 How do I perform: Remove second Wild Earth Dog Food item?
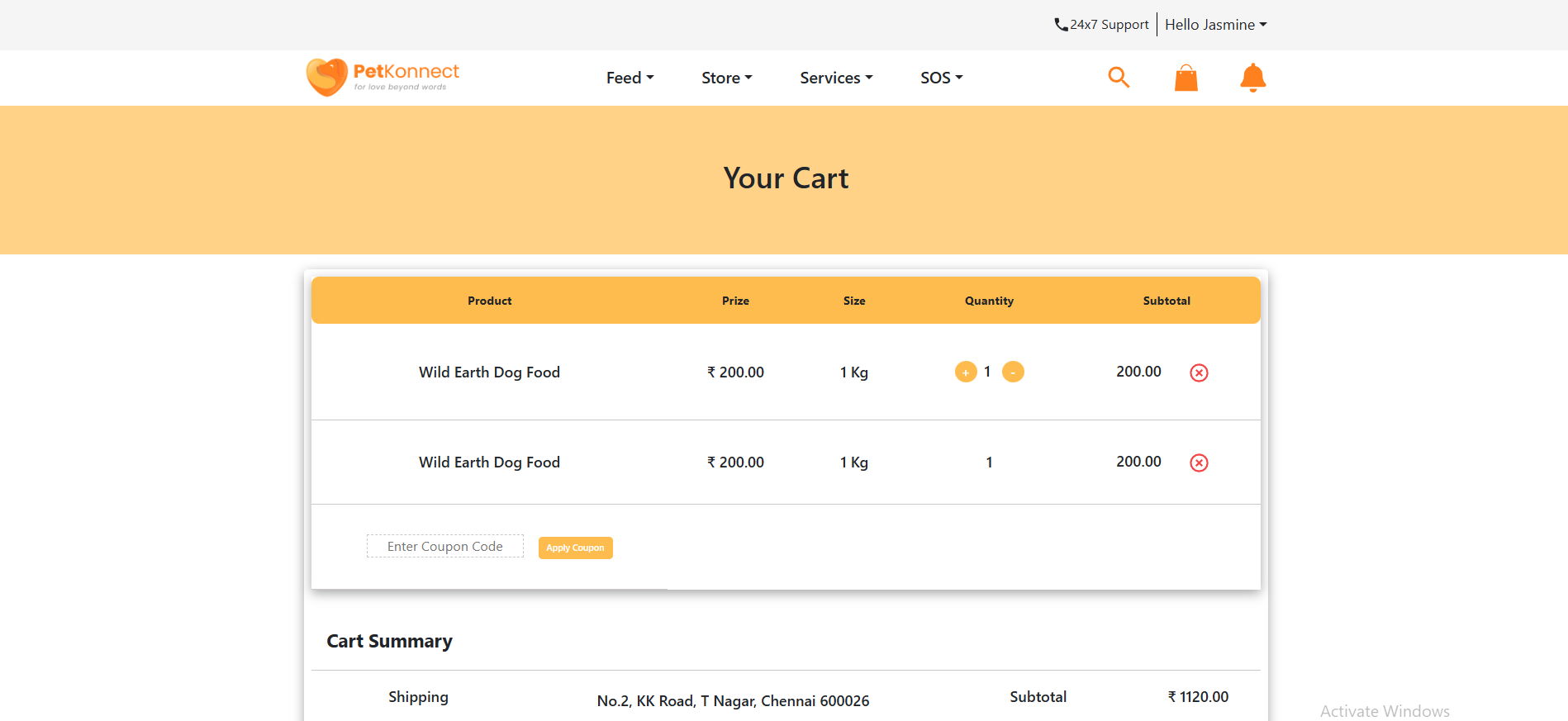1199,462
